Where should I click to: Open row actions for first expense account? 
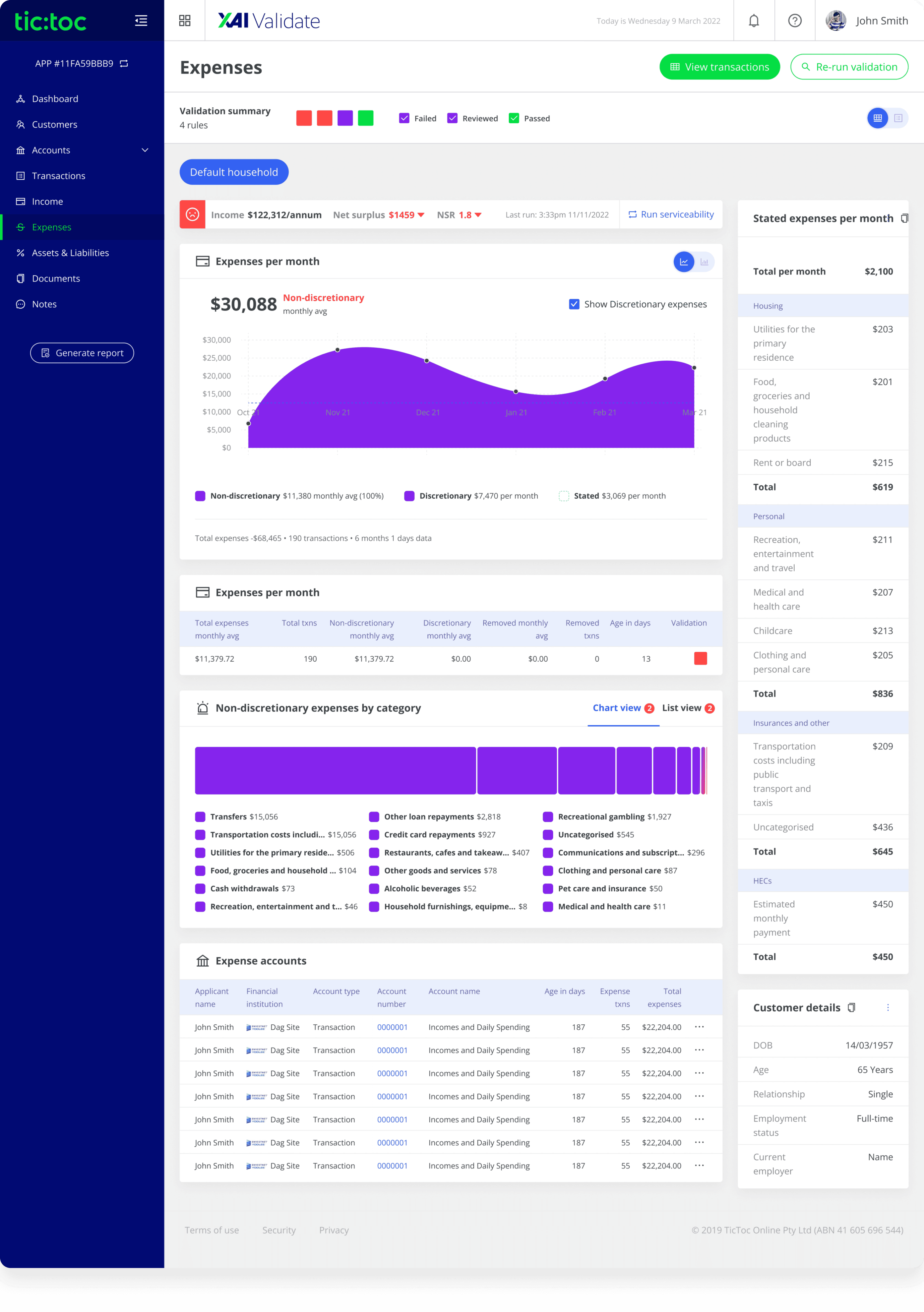(x=700, y=1027)
